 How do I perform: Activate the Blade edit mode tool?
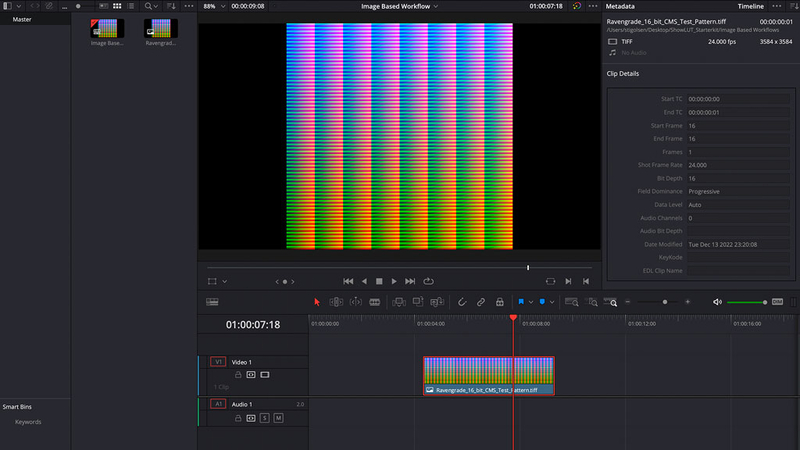pos(375,301)
